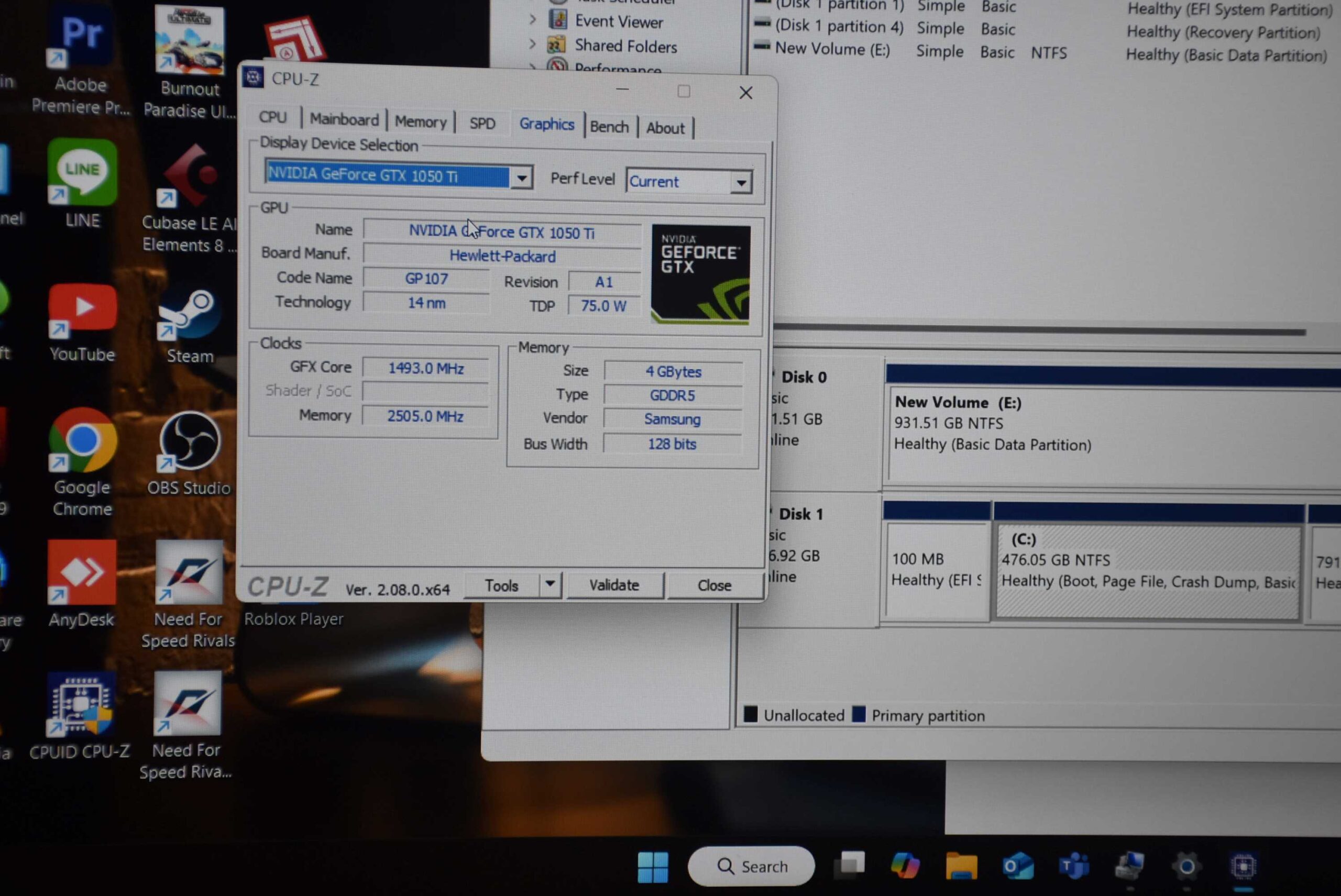
Task: Select the C: partition block on Disk 1
Action: (1147, 571)
